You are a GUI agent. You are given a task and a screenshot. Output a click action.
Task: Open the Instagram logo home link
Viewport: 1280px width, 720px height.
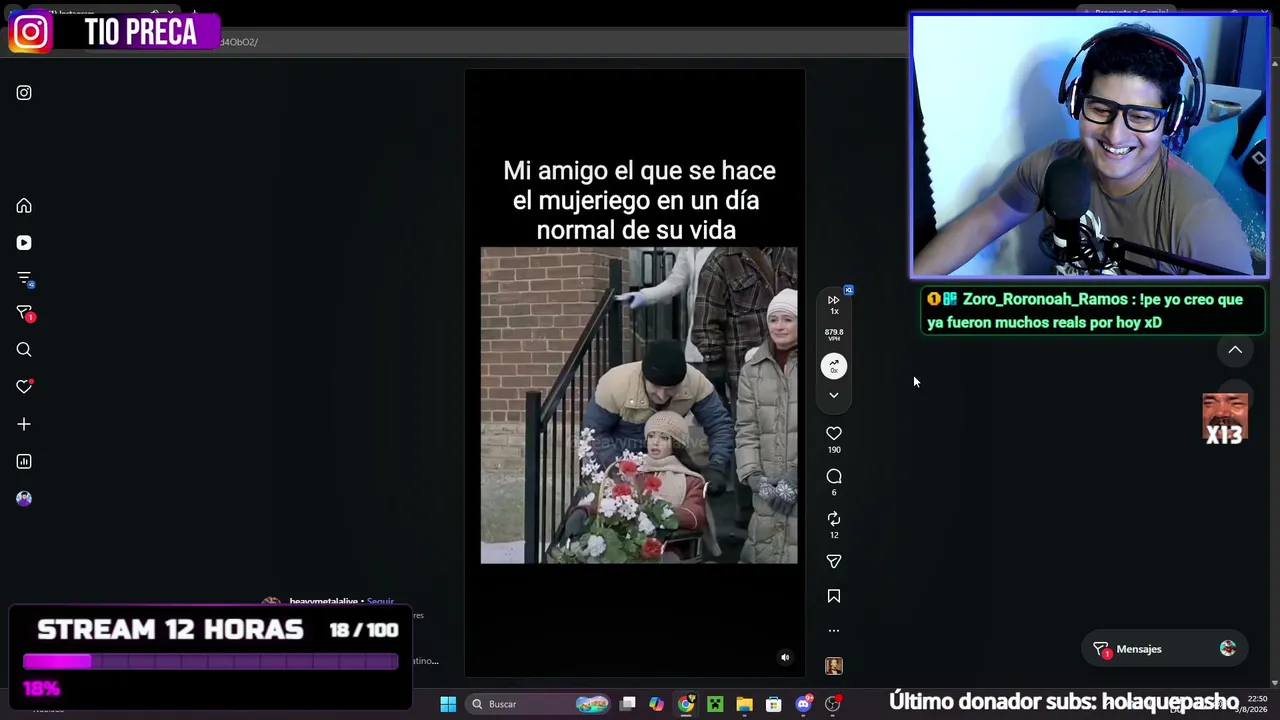click(x=24, y=93)
